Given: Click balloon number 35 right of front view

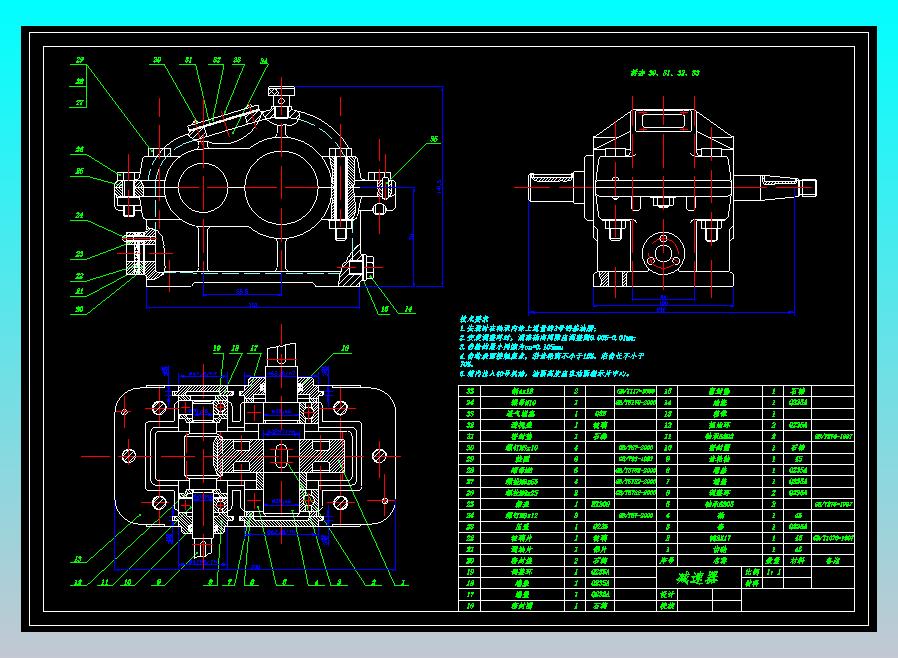Looking at the screenshot, I should 434,139.
